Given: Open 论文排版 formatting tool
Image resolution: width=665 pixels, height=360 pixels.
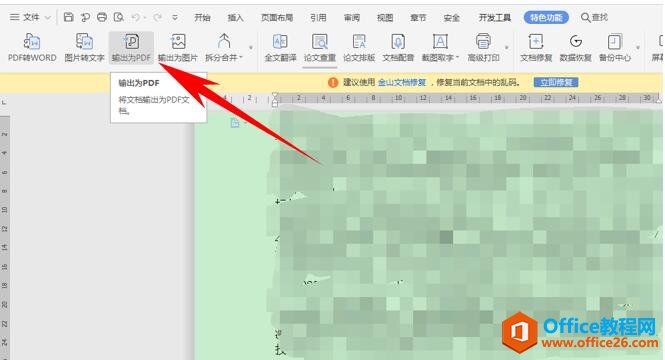Looking at the screenshot, I should (359, 48).
